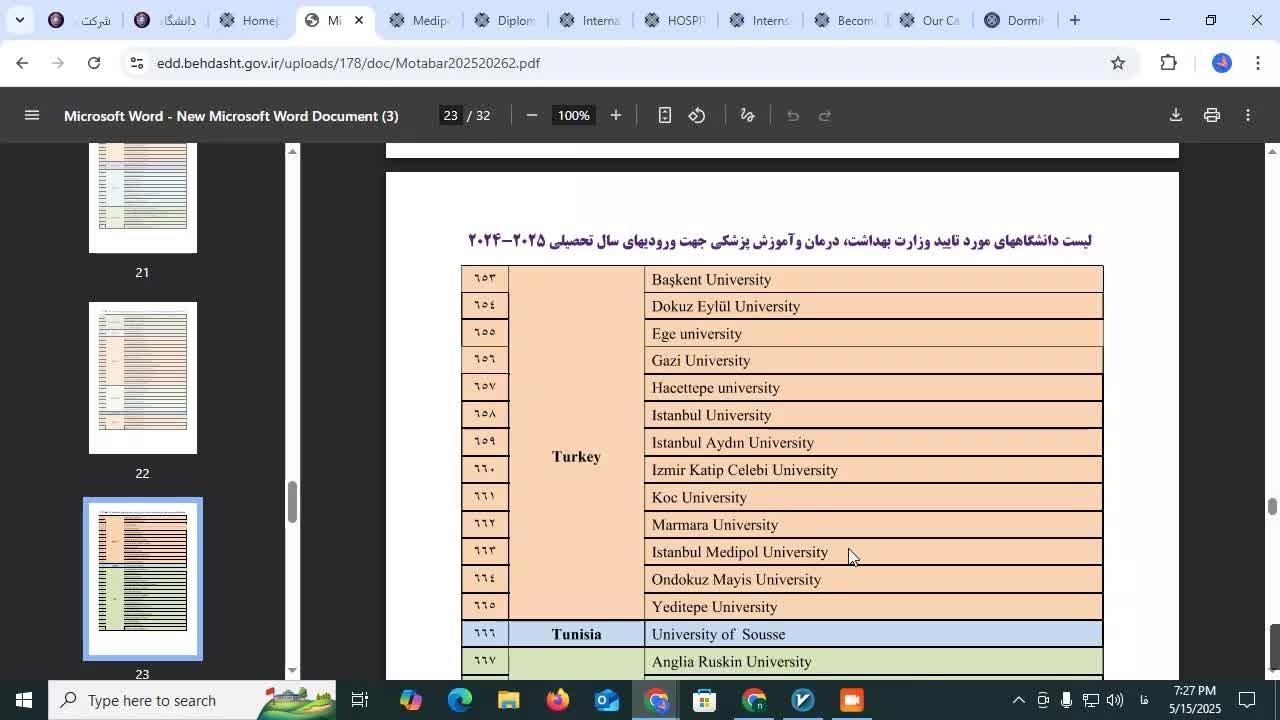1280x720 pixels.
Task: Open the PDF more actions menu
Action: (x=1248, y=115)
